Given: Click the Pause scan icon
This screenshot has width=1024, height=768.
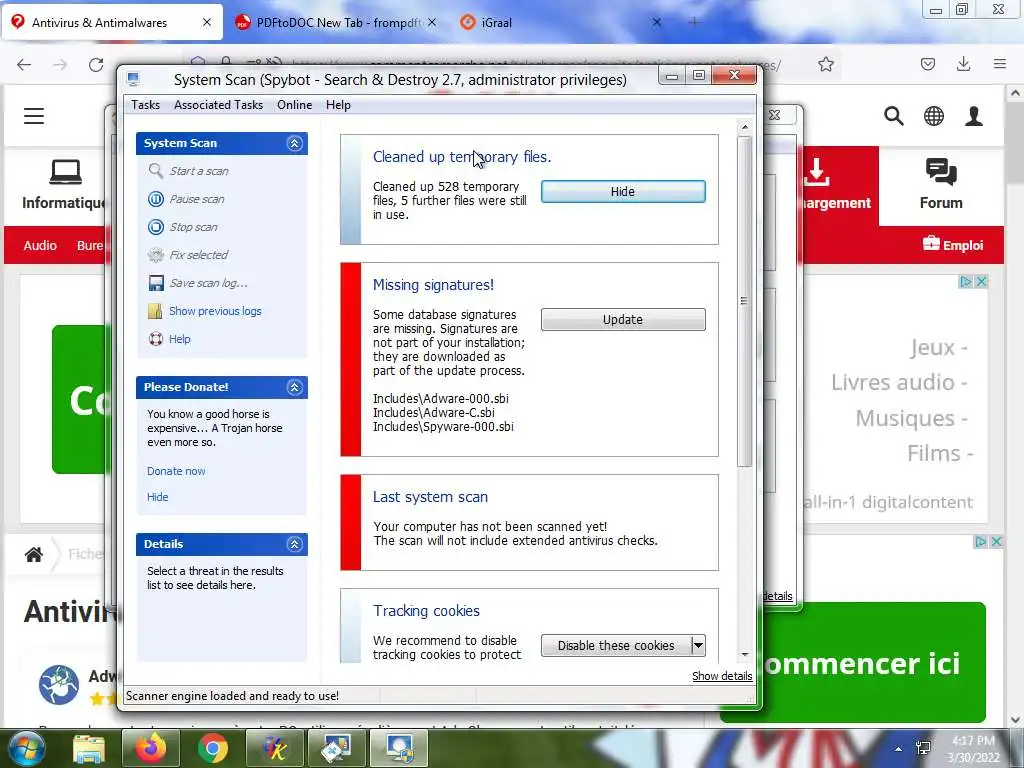Looking at the screenshot, I should tap(155, 199).
